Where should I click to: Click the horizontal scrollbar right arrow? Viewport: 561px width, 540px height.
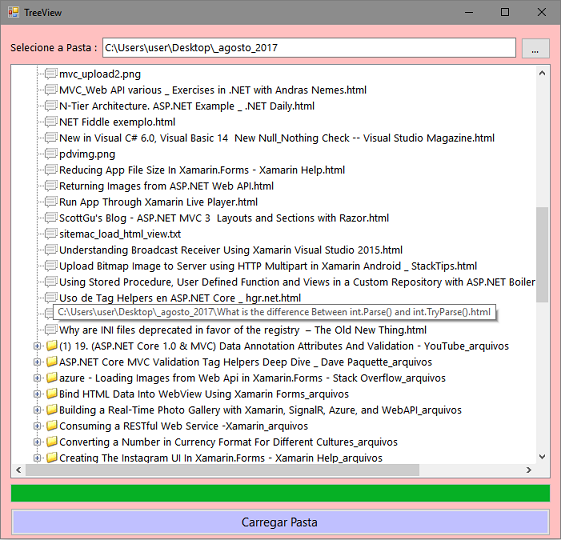[x=529, y=470]
